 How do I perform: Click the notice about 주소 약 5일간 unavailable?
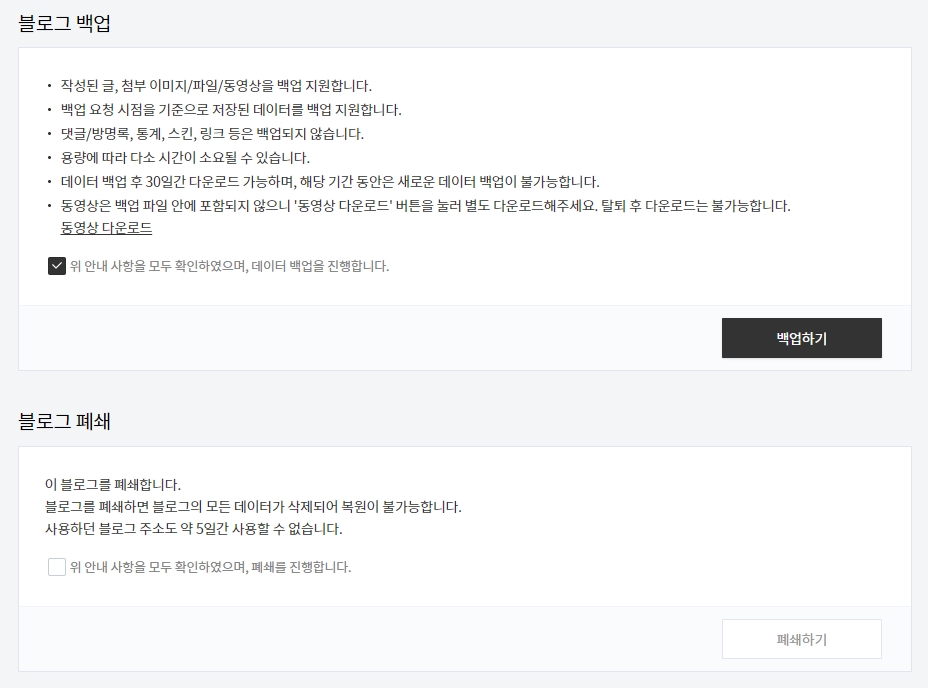pyautogui.click(x=194, y=529)
